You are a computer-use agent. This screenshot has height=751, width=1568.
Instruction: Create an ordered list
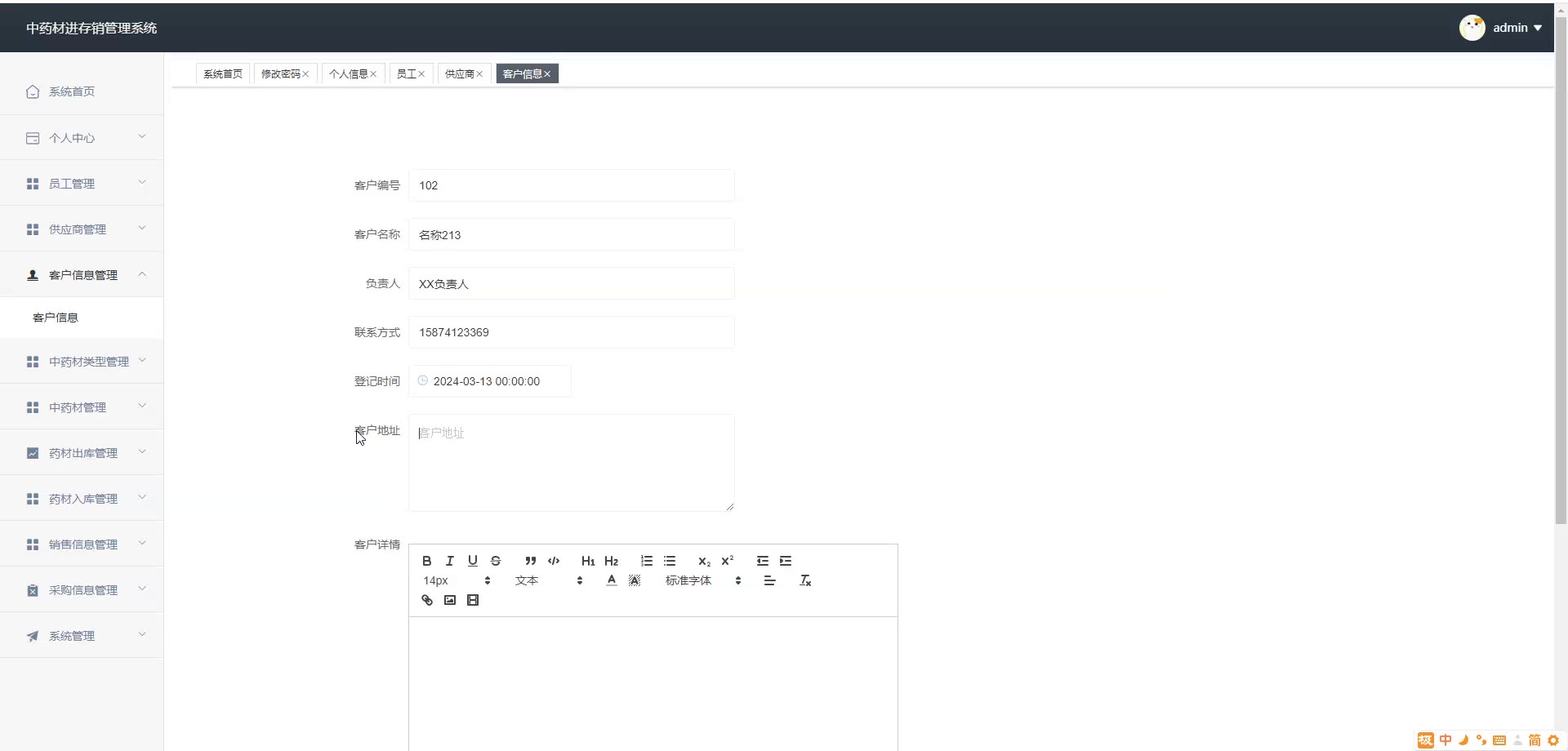pos(647,561)
